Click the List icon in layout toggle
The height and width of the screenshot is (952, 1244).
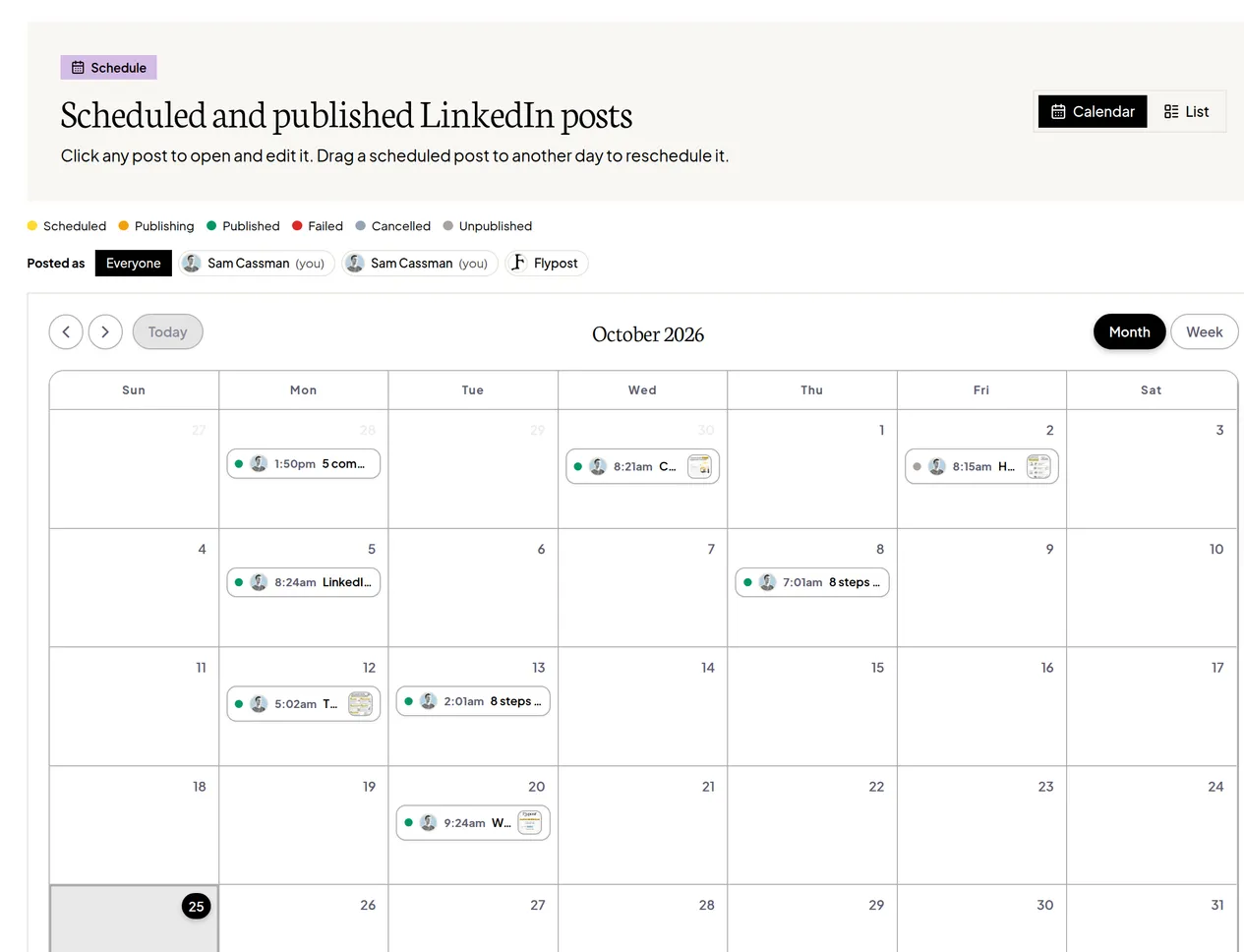point(1171,112)
